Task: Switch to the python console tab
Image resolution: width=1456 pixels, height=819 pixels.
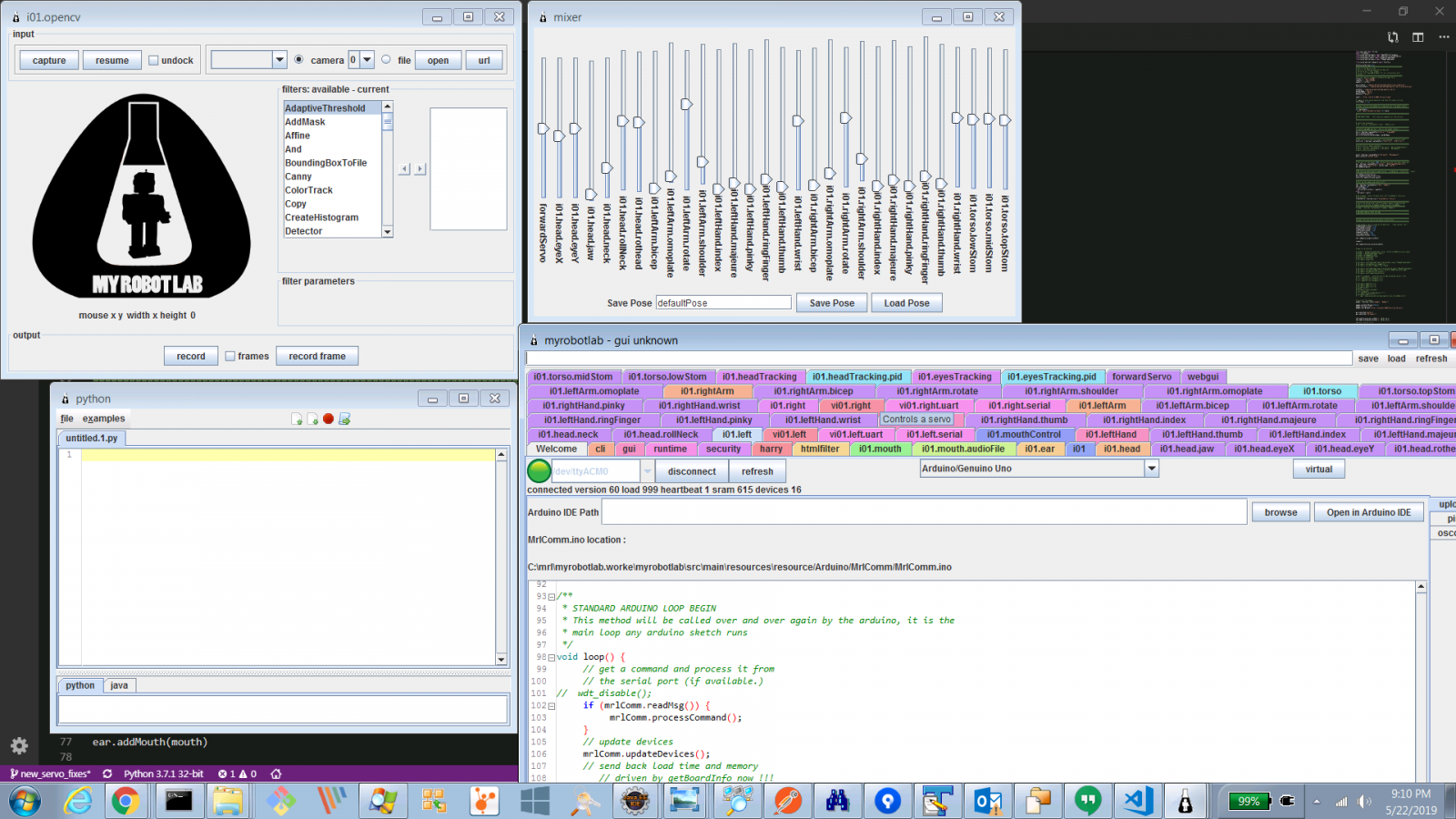Action: coord(80,685)
